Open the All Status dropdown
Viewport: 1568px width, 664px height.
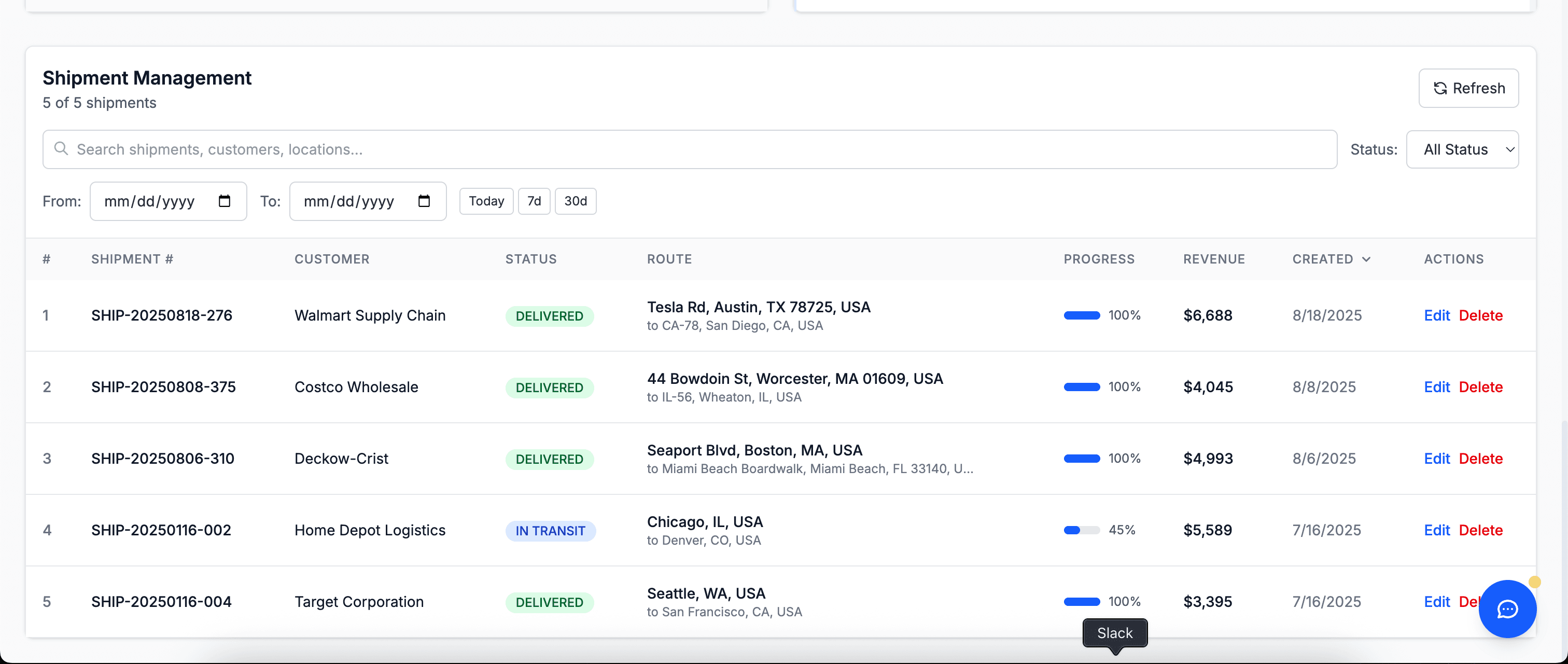tap(1463, 149)
